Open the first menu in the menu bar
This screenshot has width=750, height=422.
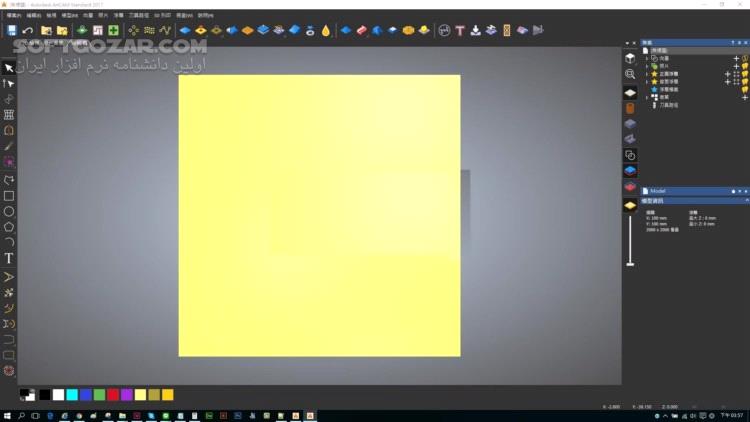pyautogui.click(x=13, y=15)
